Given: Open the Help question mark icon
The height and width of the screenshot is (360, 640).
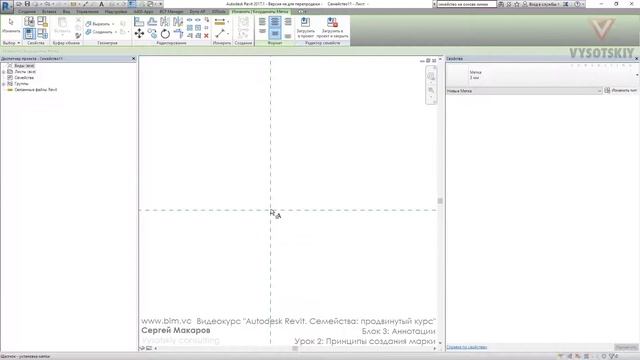Looking at the screenshot, I should point(577,4).
